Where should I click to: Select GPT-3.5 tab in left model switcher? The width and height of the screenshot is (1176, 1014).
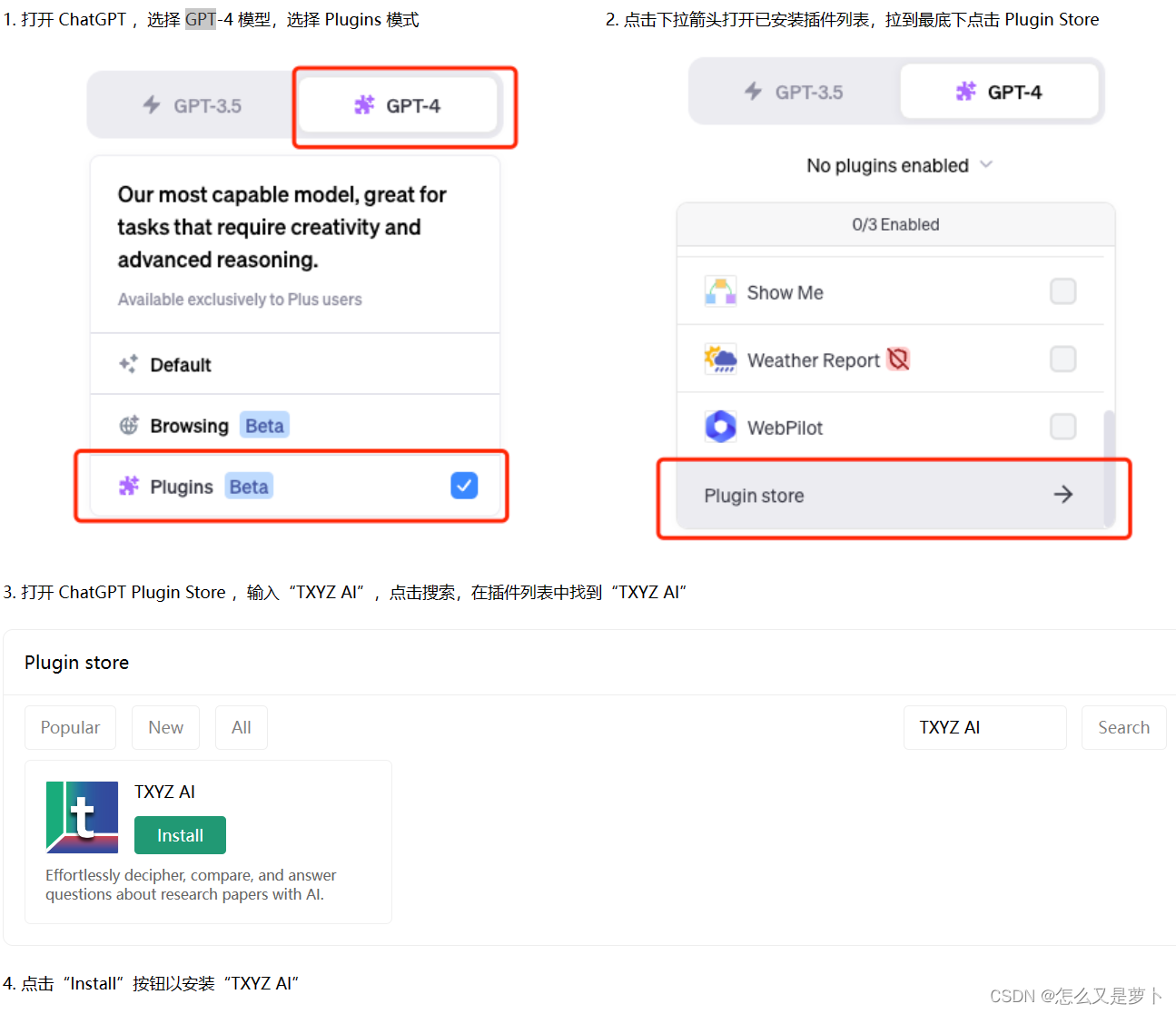coord(193,105)
